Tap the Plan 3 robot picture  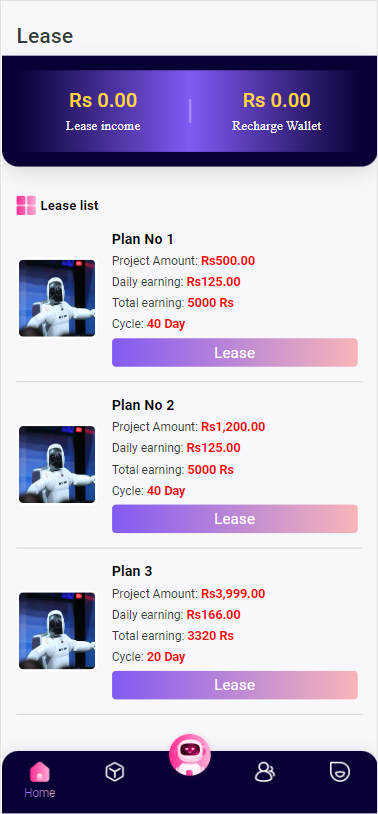[x=57, y=631]
